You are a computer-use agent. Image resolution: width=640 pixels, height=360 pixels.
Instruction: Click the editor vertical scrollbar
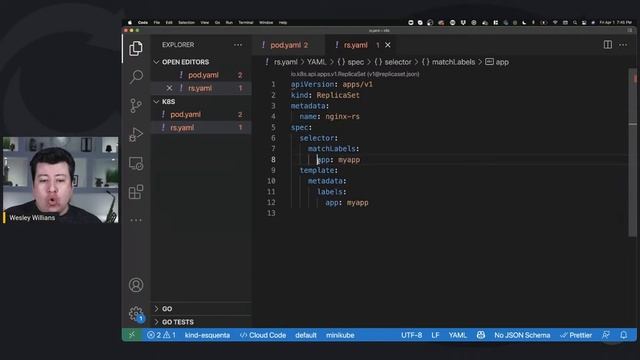633,152
